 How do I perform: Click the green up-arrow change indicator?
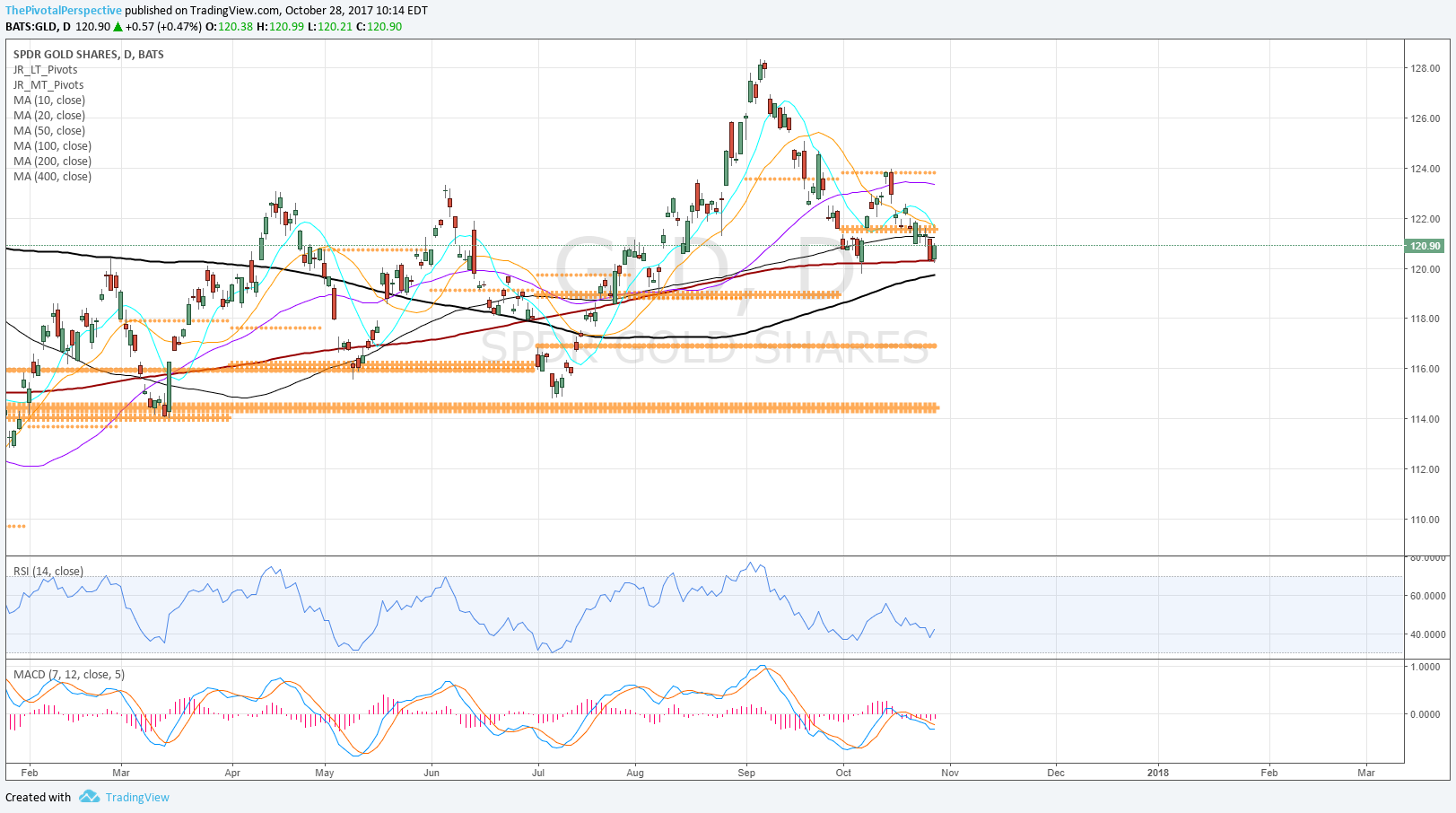click(118, 27)
